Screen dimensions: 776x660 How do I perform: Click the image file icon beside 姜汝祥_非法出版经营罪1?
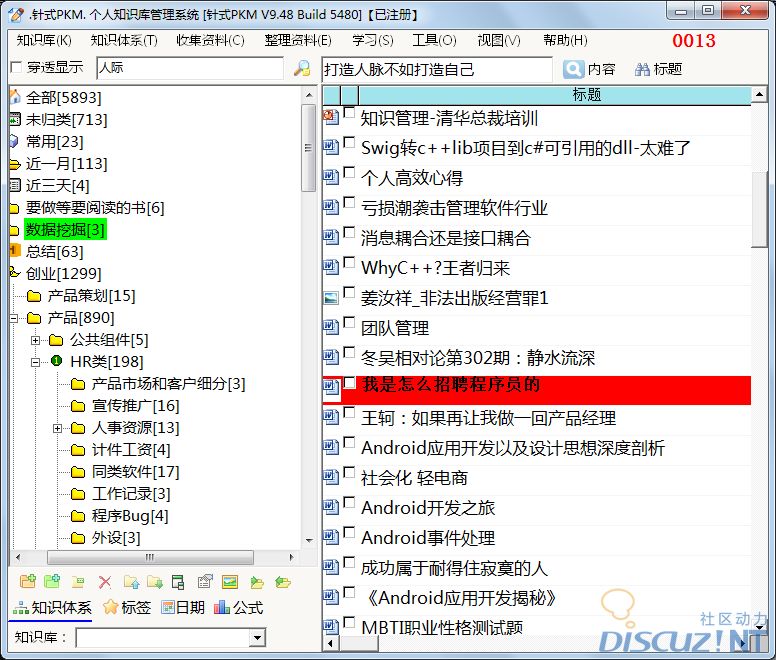(331, 297)
